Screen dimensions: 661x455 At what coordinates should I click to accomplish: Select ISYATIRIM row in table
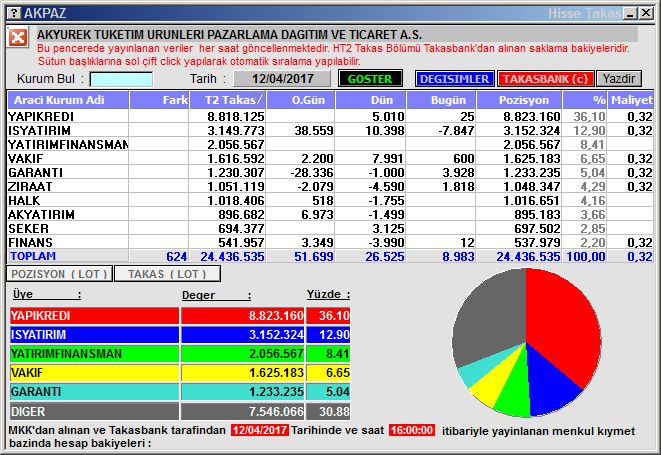(330, 130)
